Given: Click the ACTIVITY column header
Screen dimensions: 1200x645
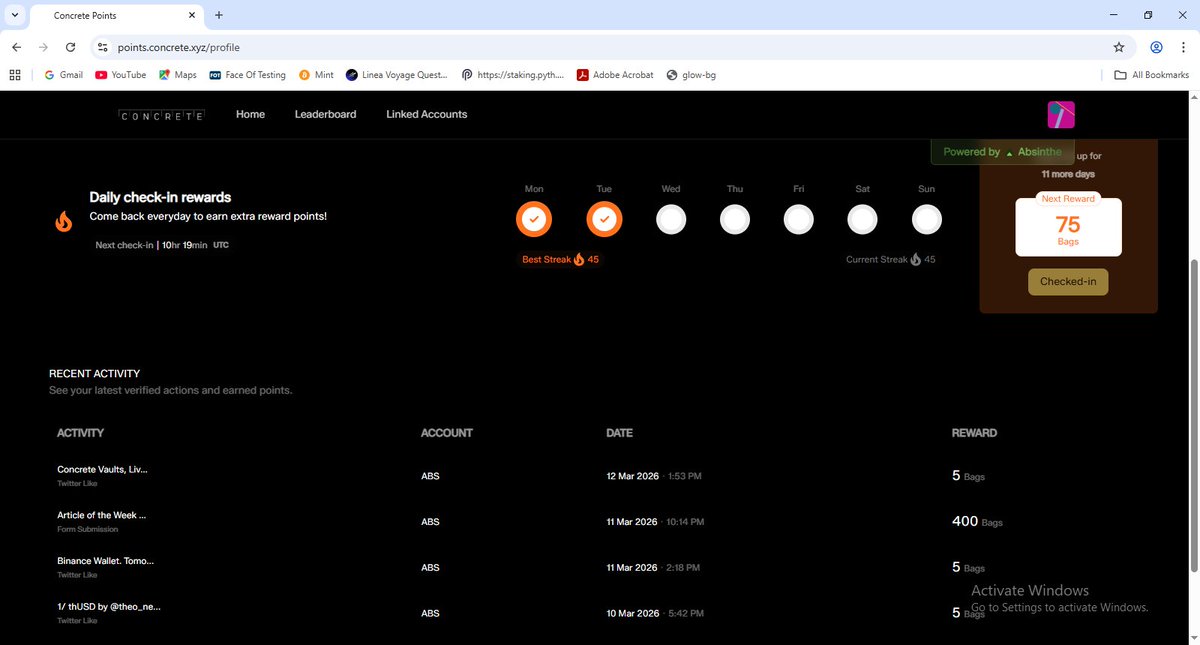Looking at the screenshot, I should pyautogui.click(x=80, y=433).
